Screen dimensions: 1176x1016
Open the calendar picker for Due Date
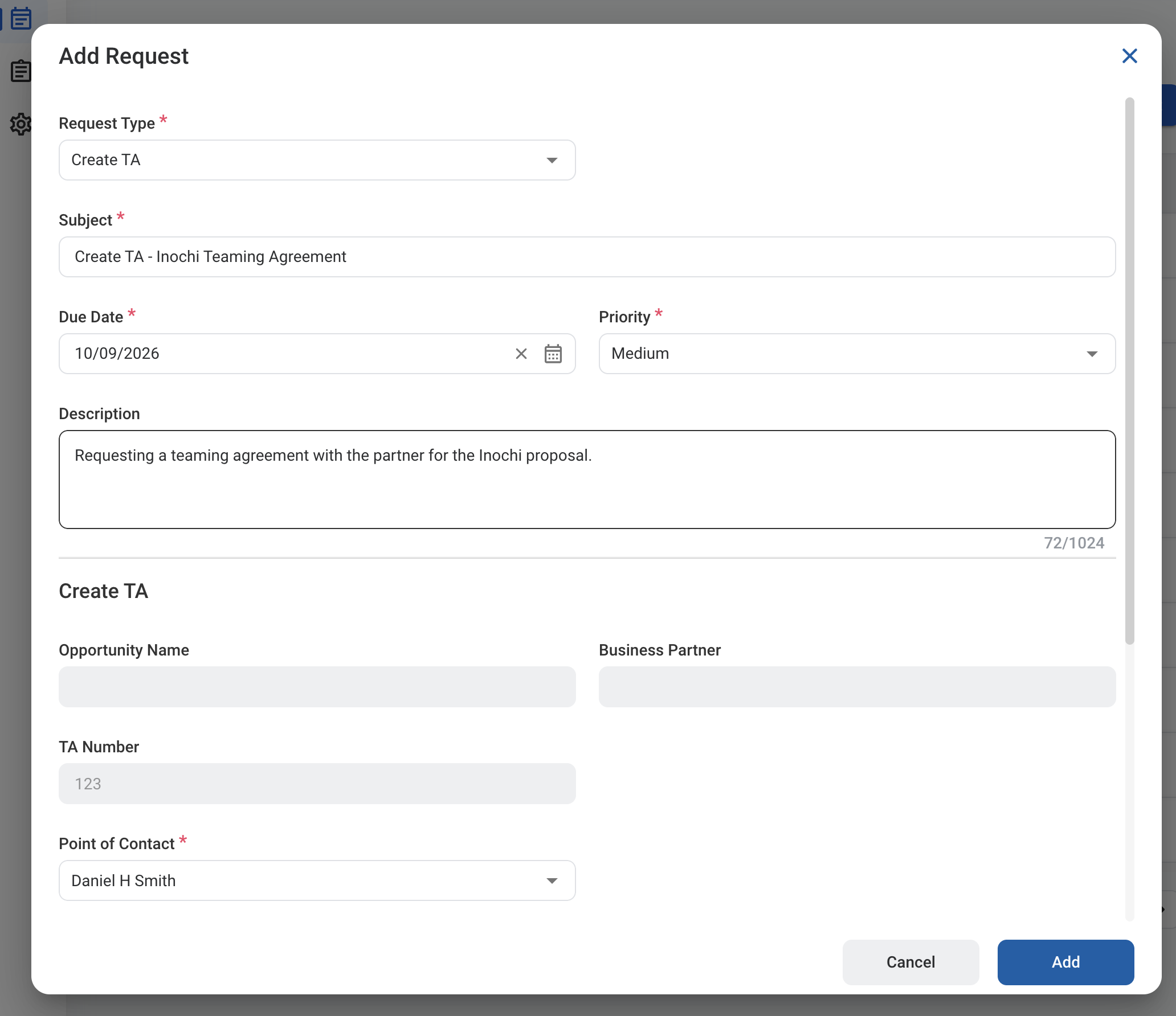(x=553, y=354)
